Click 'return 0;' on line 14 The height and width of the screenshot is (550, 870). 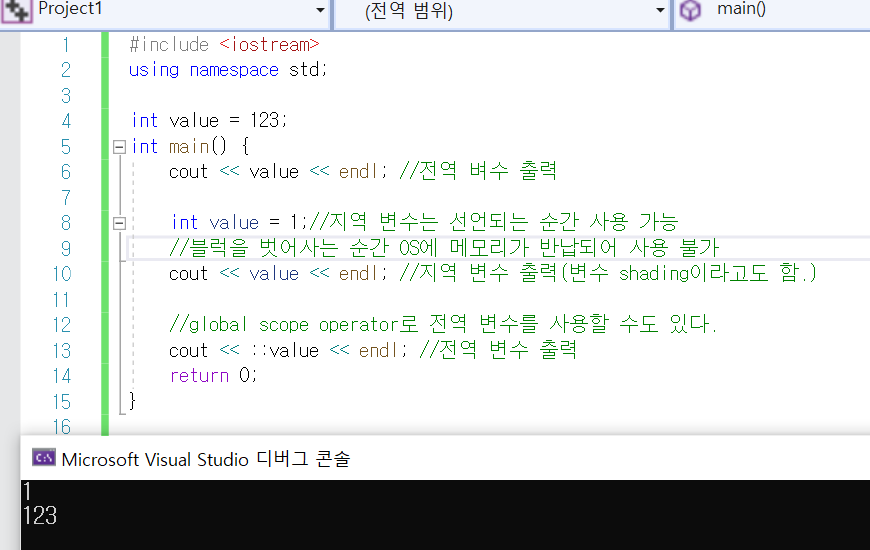[214, 376]
